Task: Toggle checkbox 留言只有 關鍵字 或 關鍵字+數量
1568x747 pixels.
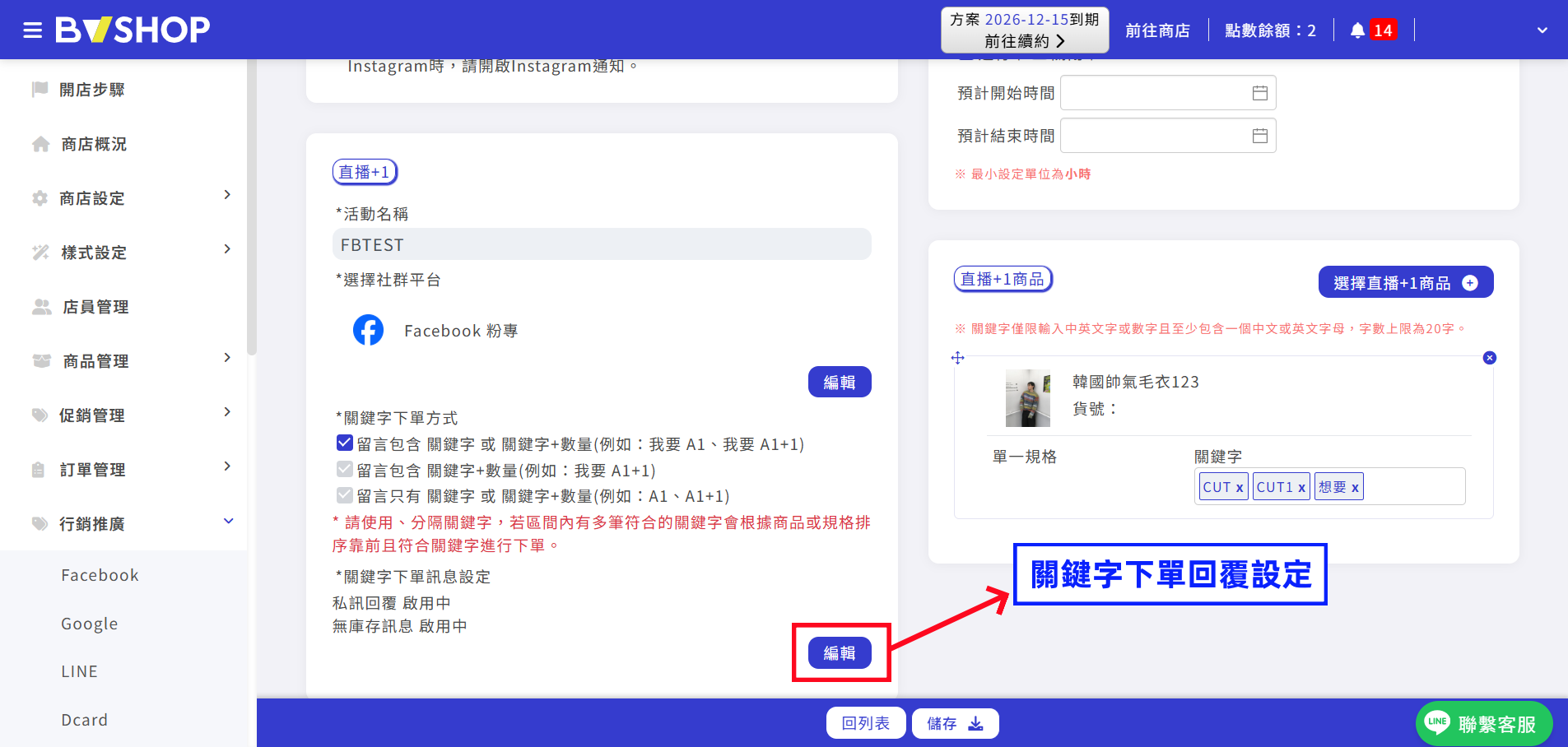Action: (x=345, y=495)
